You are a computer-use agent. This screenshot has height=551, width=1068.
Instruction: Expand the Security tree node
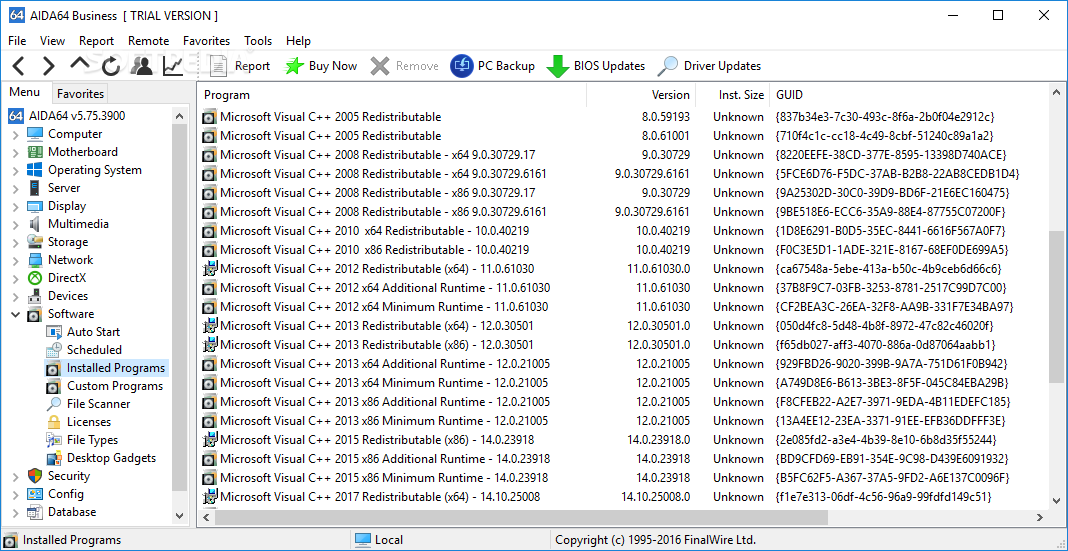click(15, 476)
